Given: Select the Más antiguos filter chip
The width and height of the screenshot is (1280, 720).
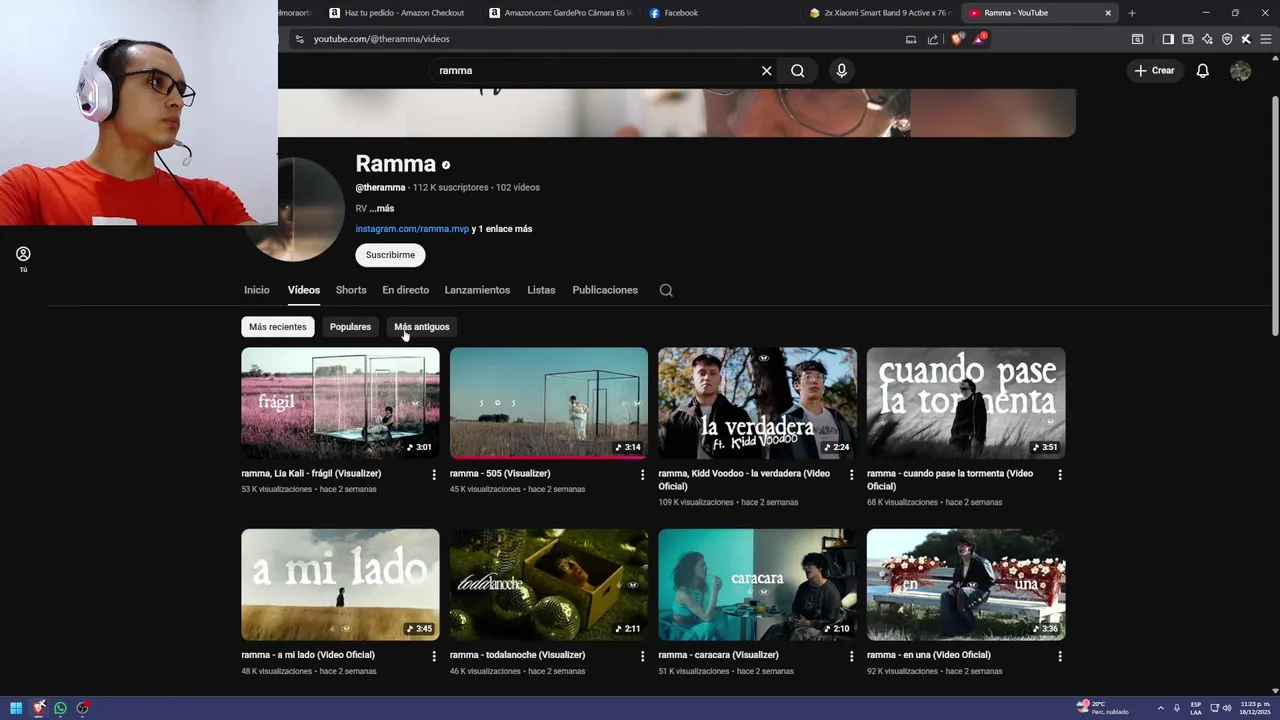Looking at the screenshot, I should [422, 327].
